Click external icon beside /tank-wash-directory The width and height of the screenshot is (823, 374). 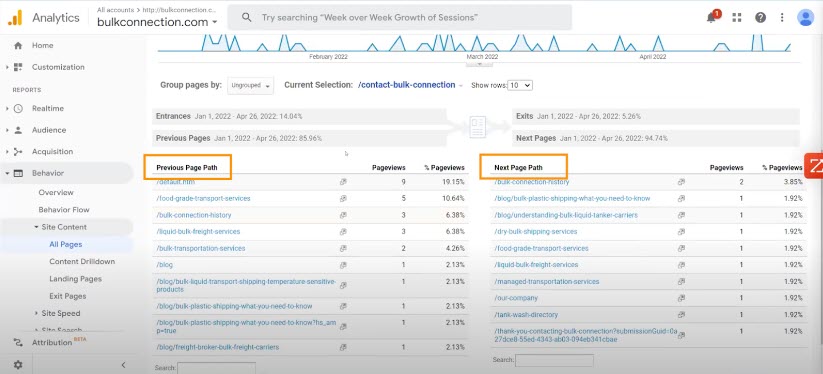coord(681,315)
